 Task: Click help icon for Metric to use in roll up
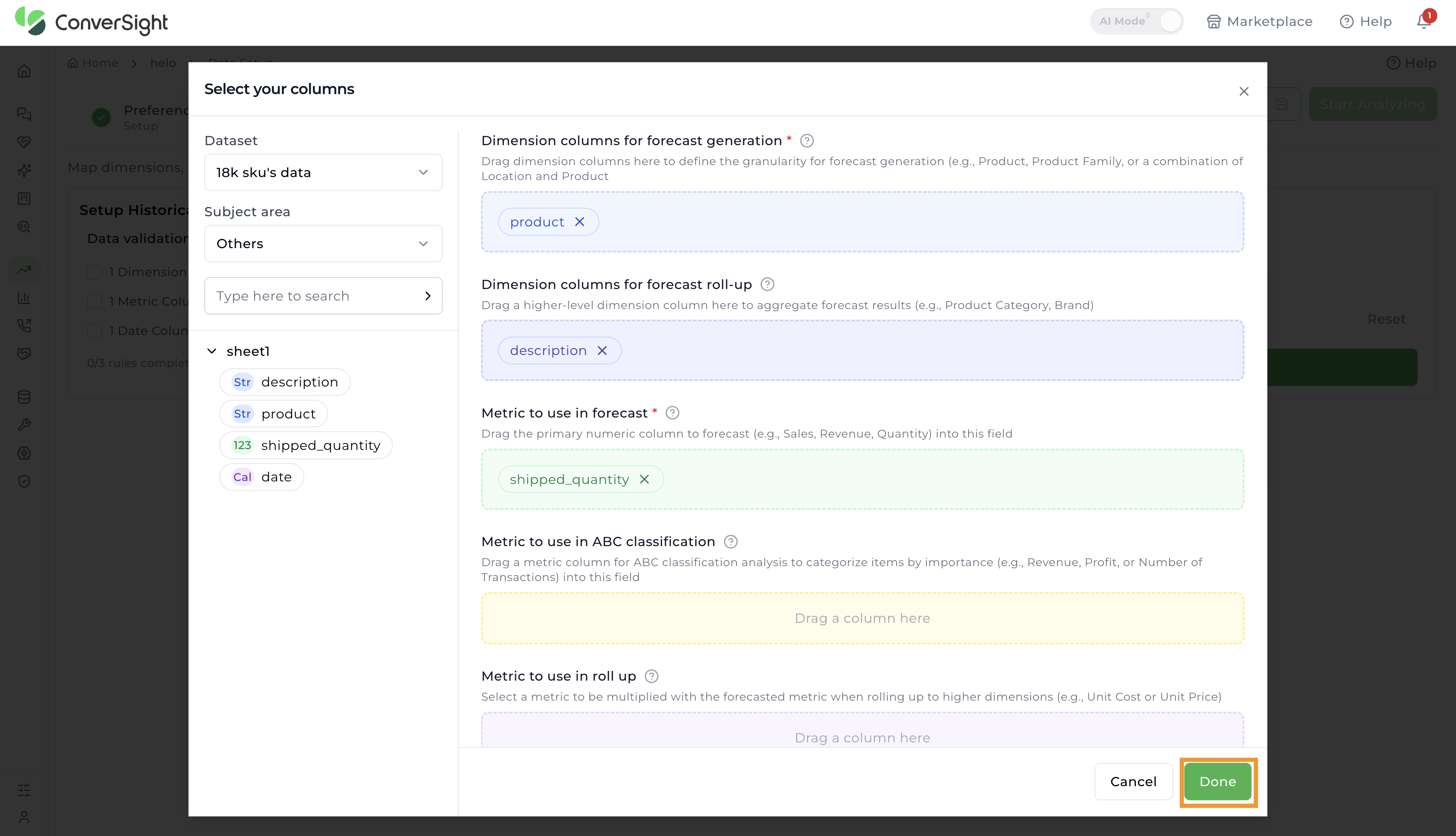pyautogui.click(x=651, y=676)
